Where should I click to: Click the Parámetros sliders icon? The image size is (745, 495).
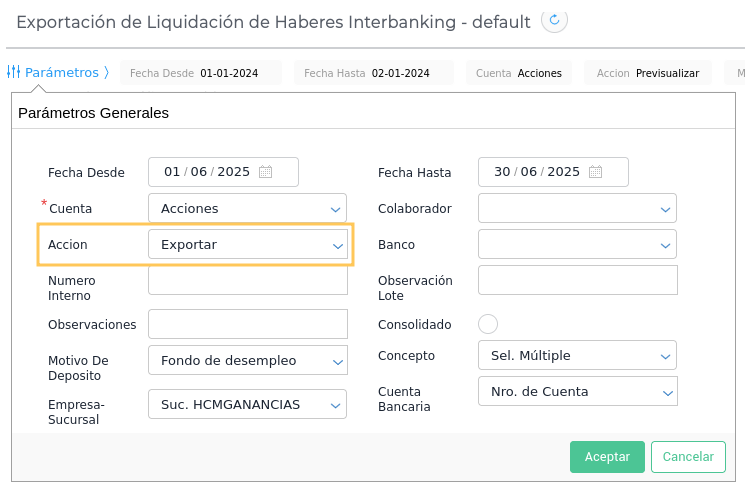tap(14, 72)
